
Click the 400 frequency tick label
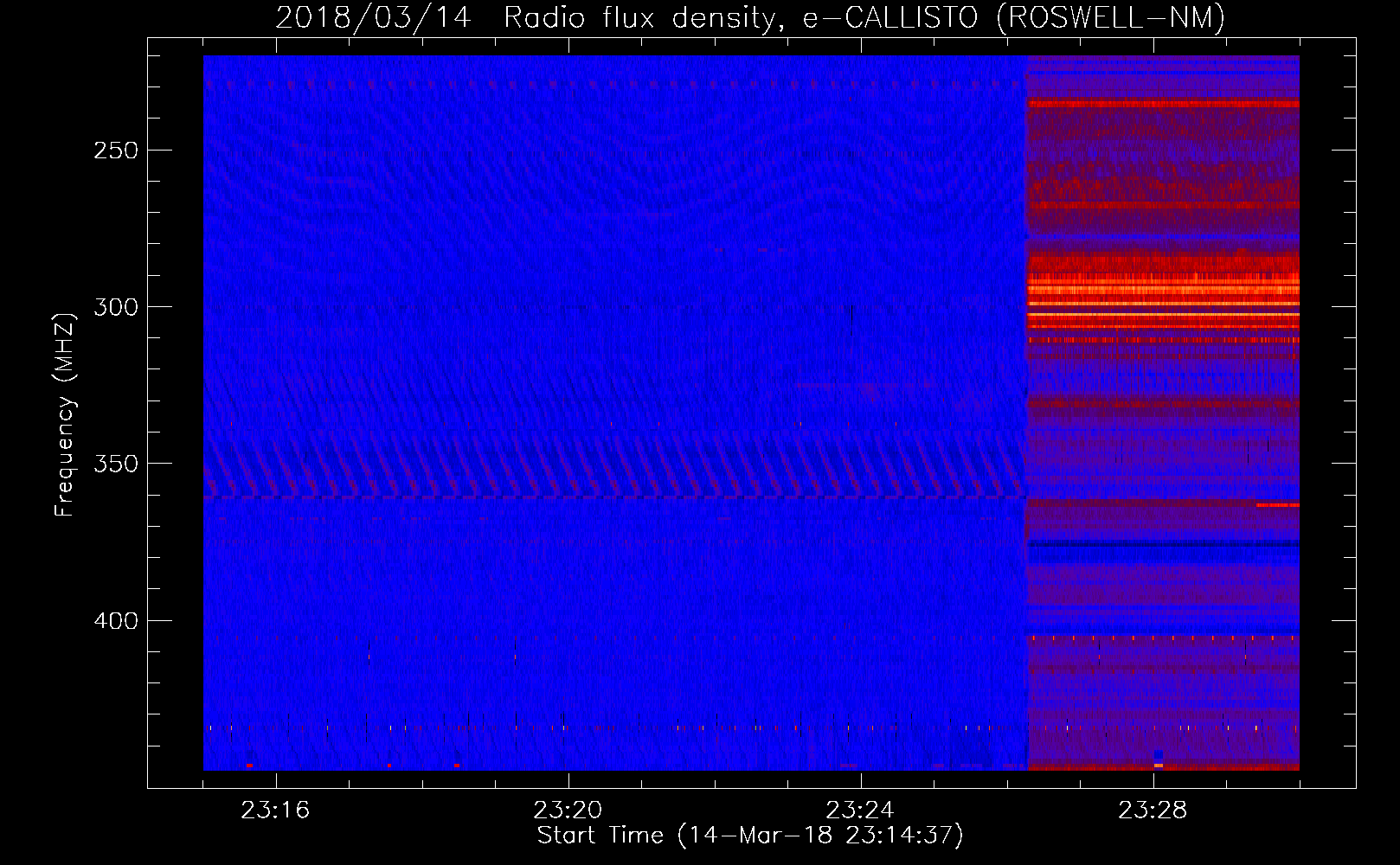point(116,621)
